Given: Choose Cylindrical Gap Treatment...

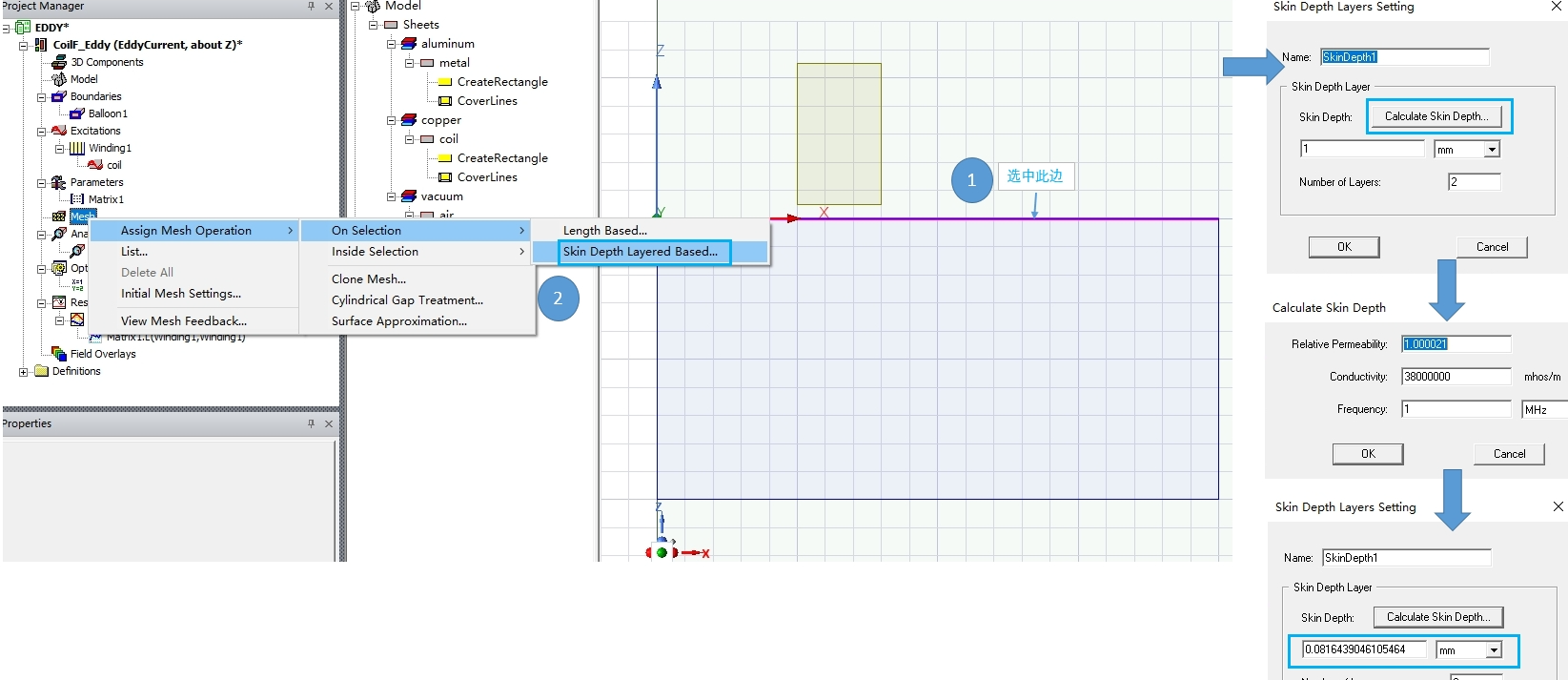Looking at the screenshot, I should tap(407, 300).
